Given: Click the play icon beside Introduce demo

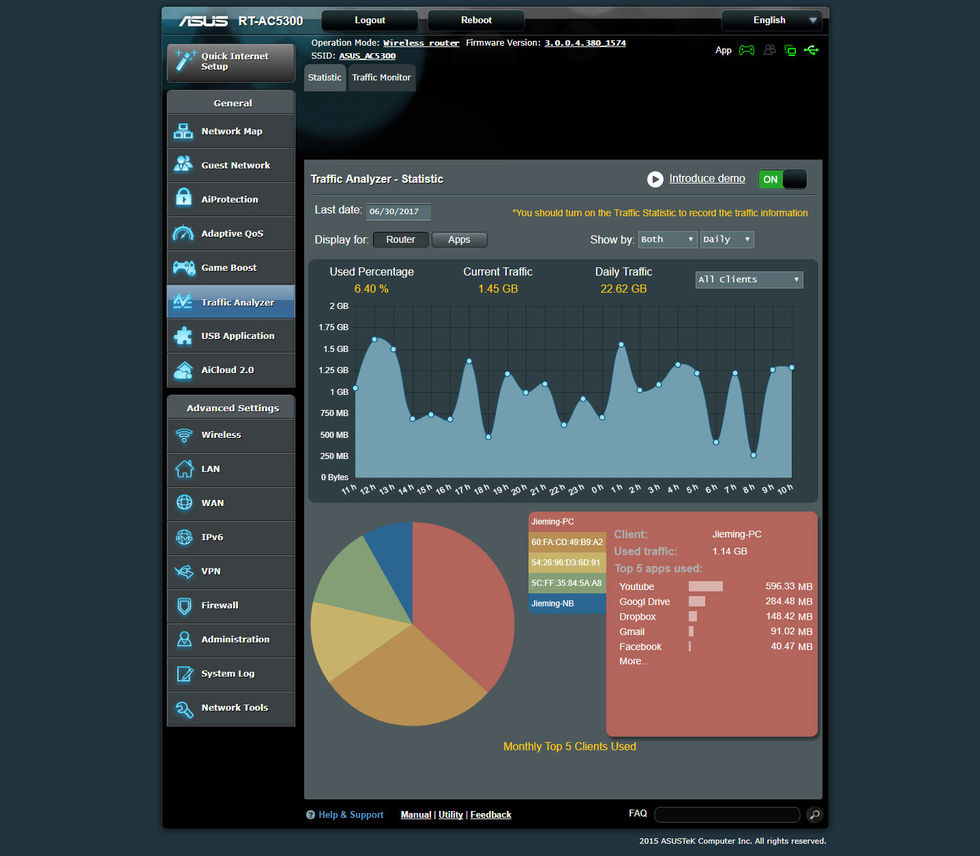Looking at the screenshot, I should point(655,179).
